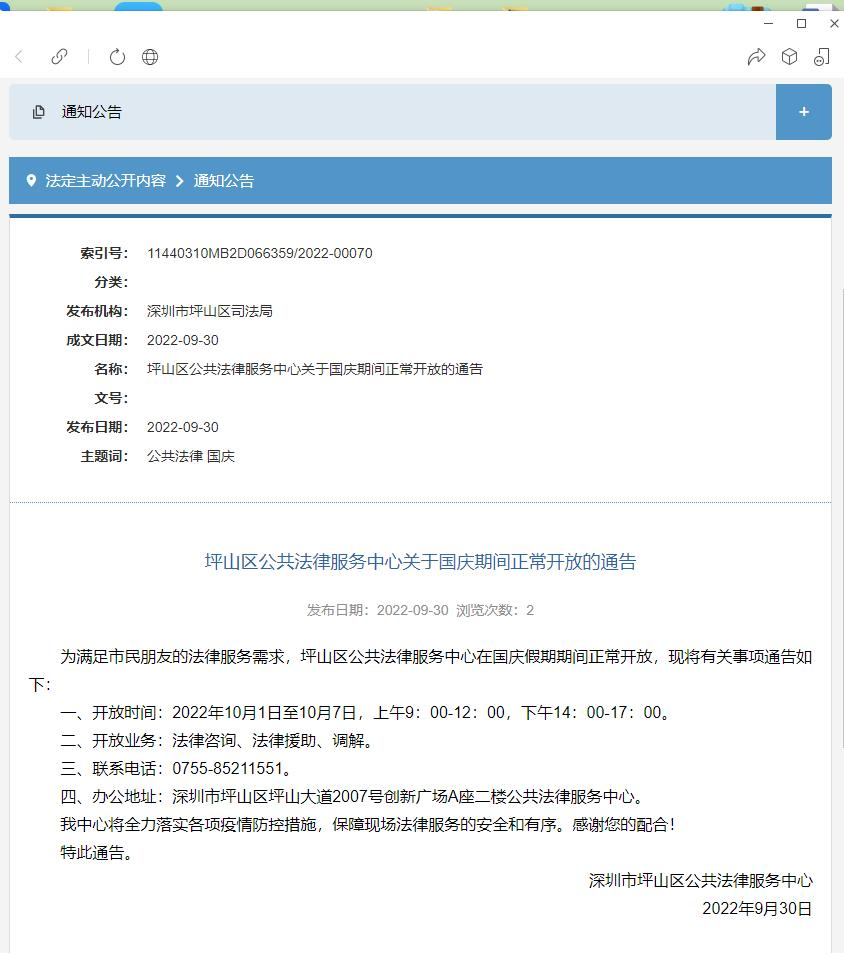Open the icon right of the cube
Viewport: 844px width, 956px height.
point(821,57)
